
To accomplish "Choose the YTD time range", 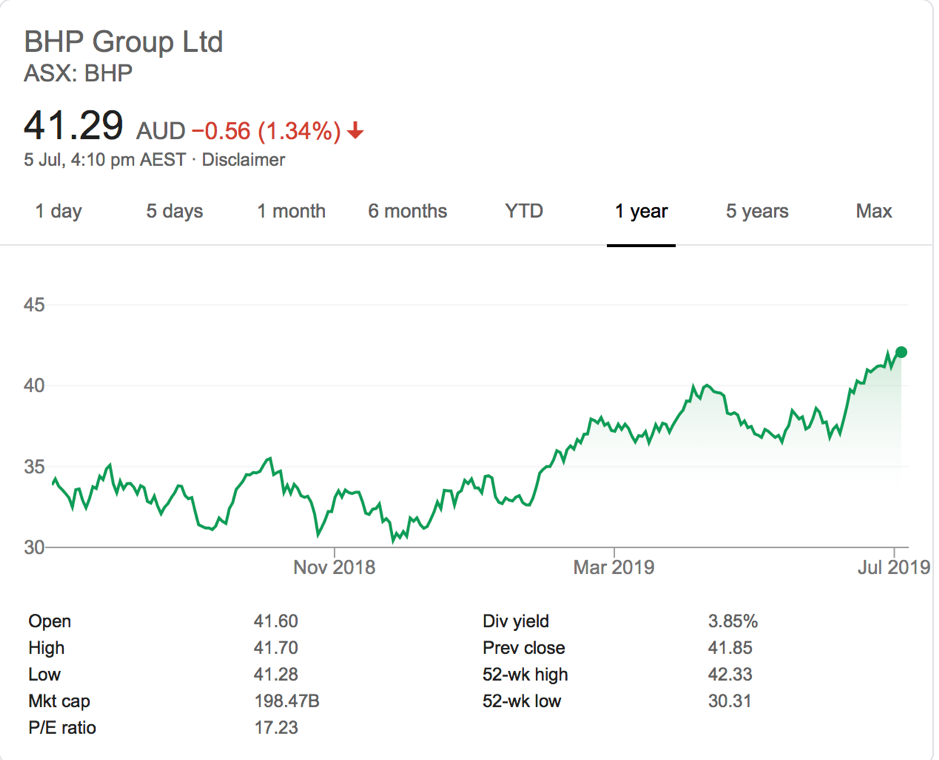I will point(524,211).
